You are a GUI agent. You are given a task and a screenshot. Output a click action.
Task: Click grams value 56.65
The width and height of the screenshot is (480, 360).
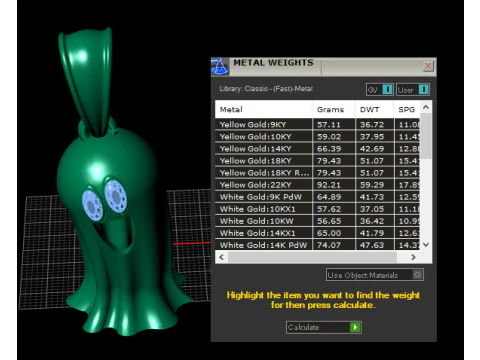329,221
